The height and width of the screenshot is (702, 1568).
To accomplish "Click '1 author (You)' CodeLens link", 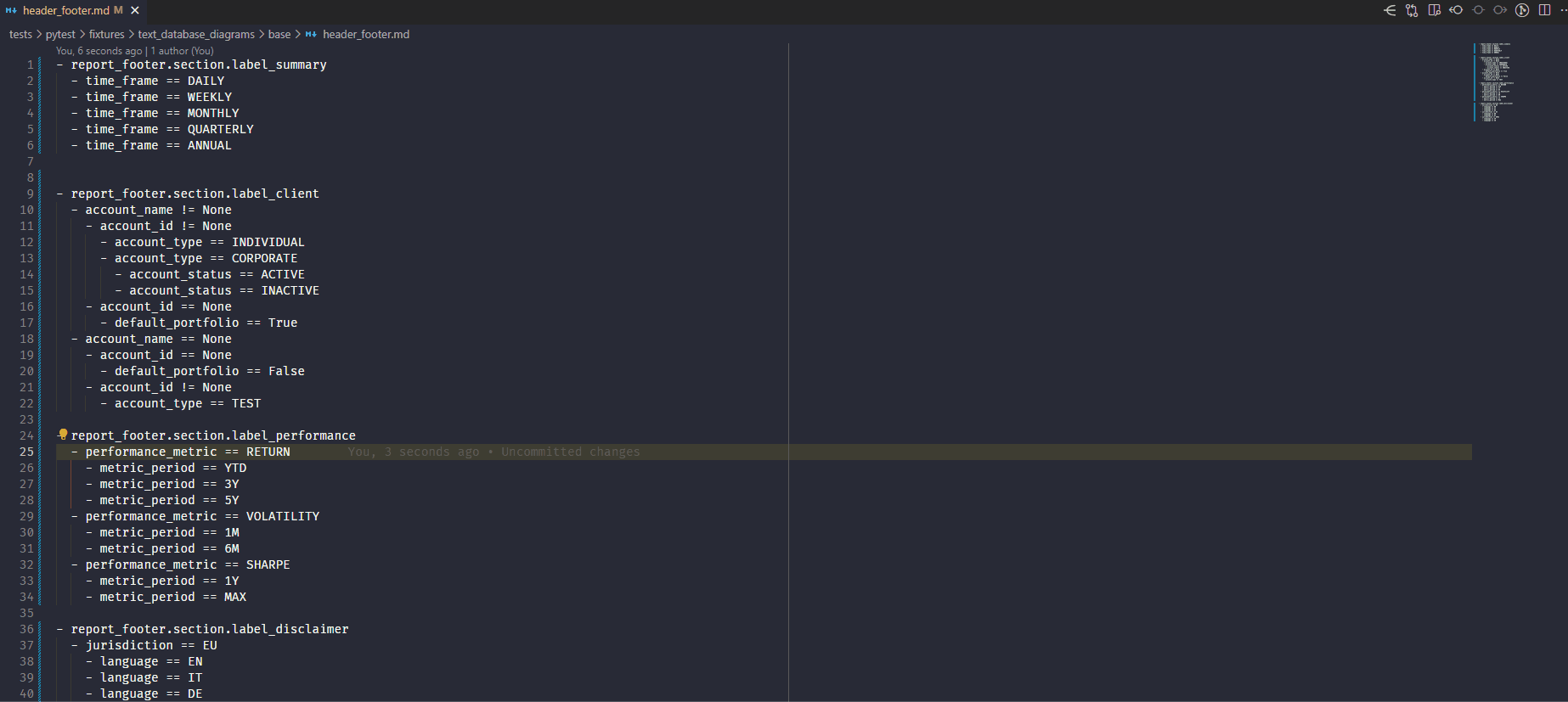I will coord(183,51).
